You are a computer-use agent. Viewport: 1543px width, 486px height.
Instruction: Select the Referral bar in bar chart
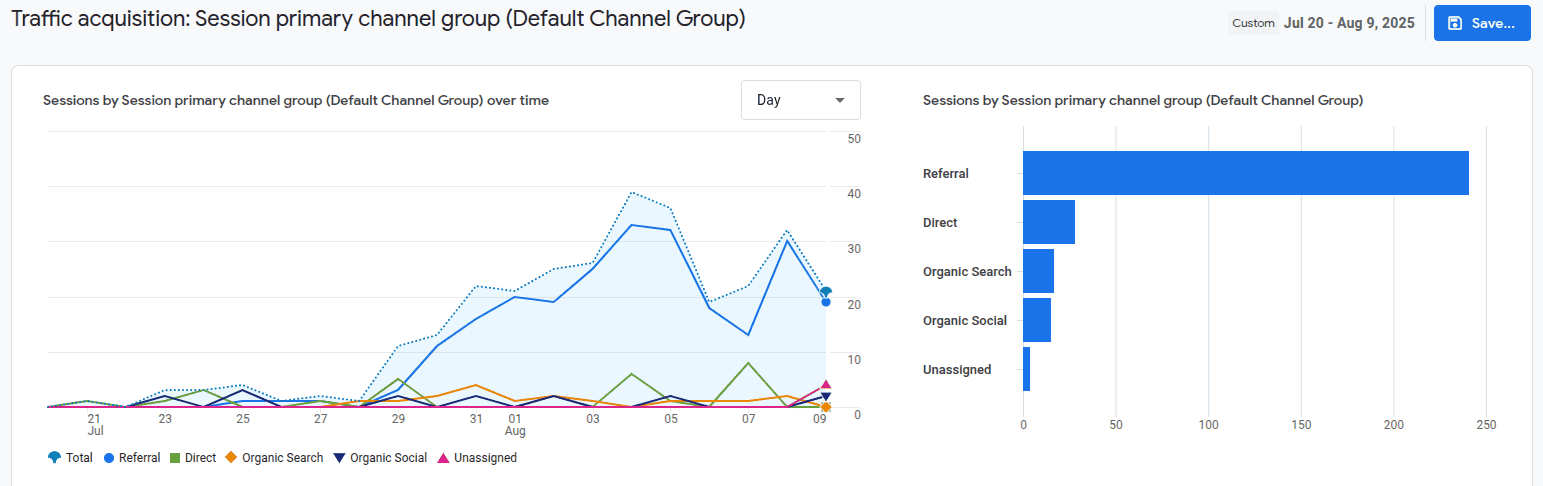point(1245,173)
